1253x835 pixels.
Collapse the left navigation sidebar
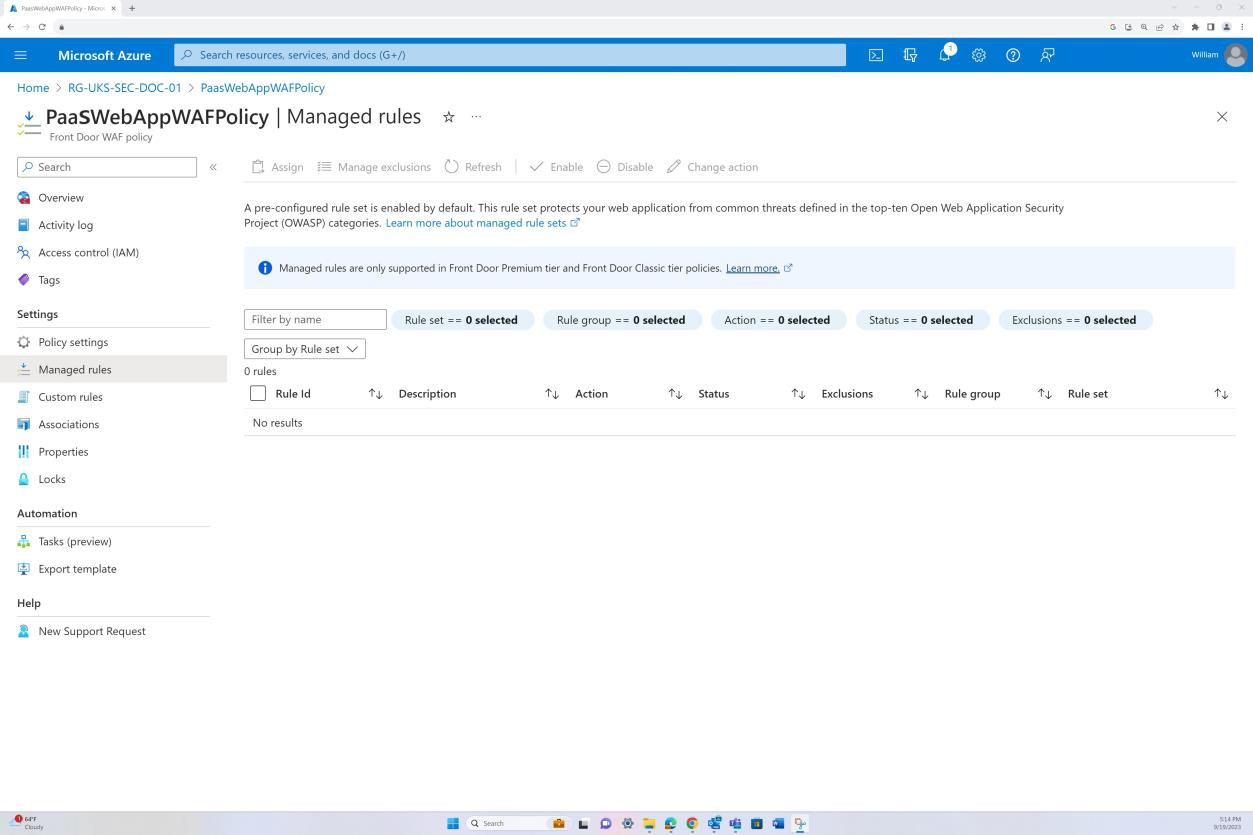tap(212, 167)
